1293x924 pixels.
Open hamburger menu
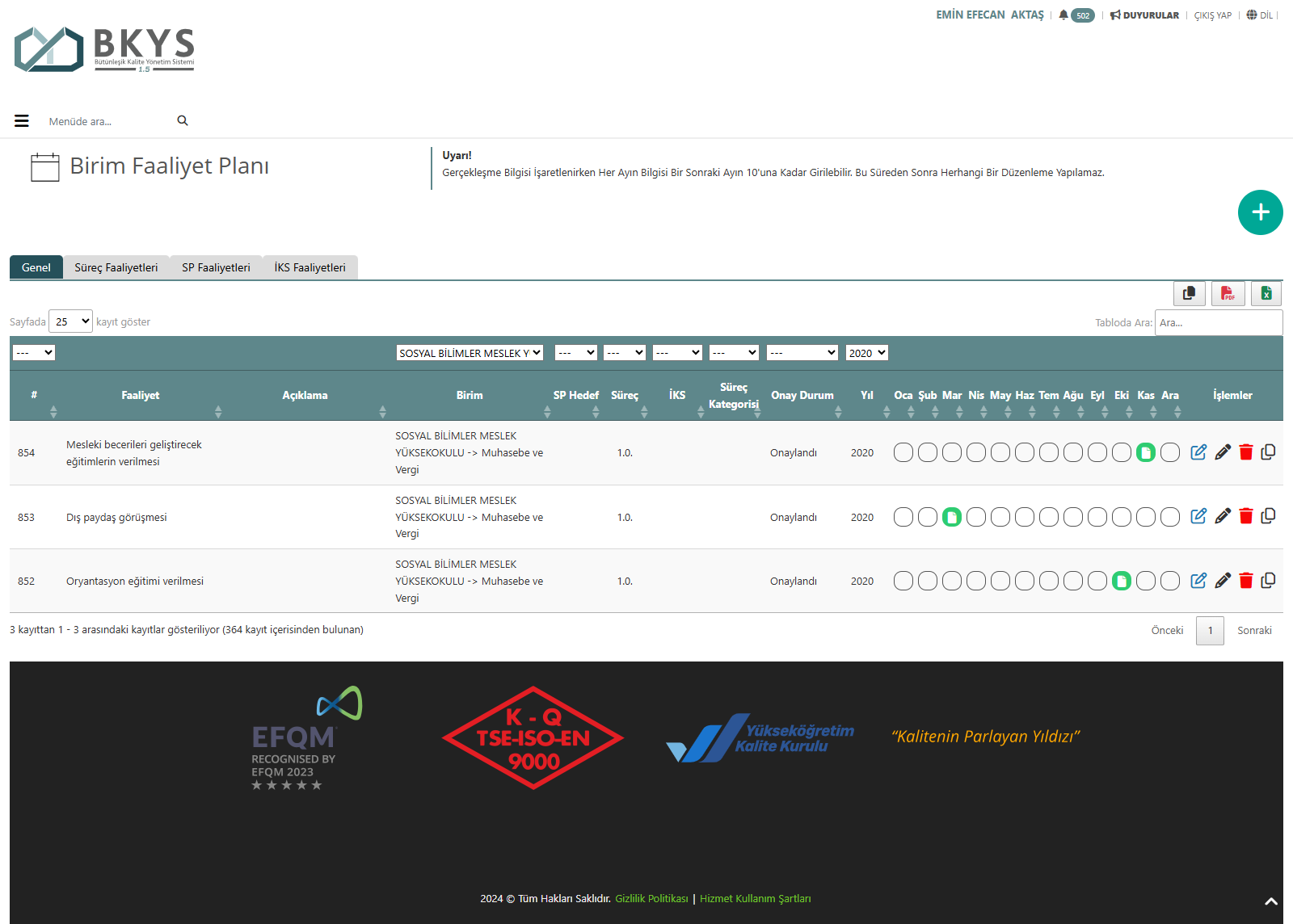[22, 121]
